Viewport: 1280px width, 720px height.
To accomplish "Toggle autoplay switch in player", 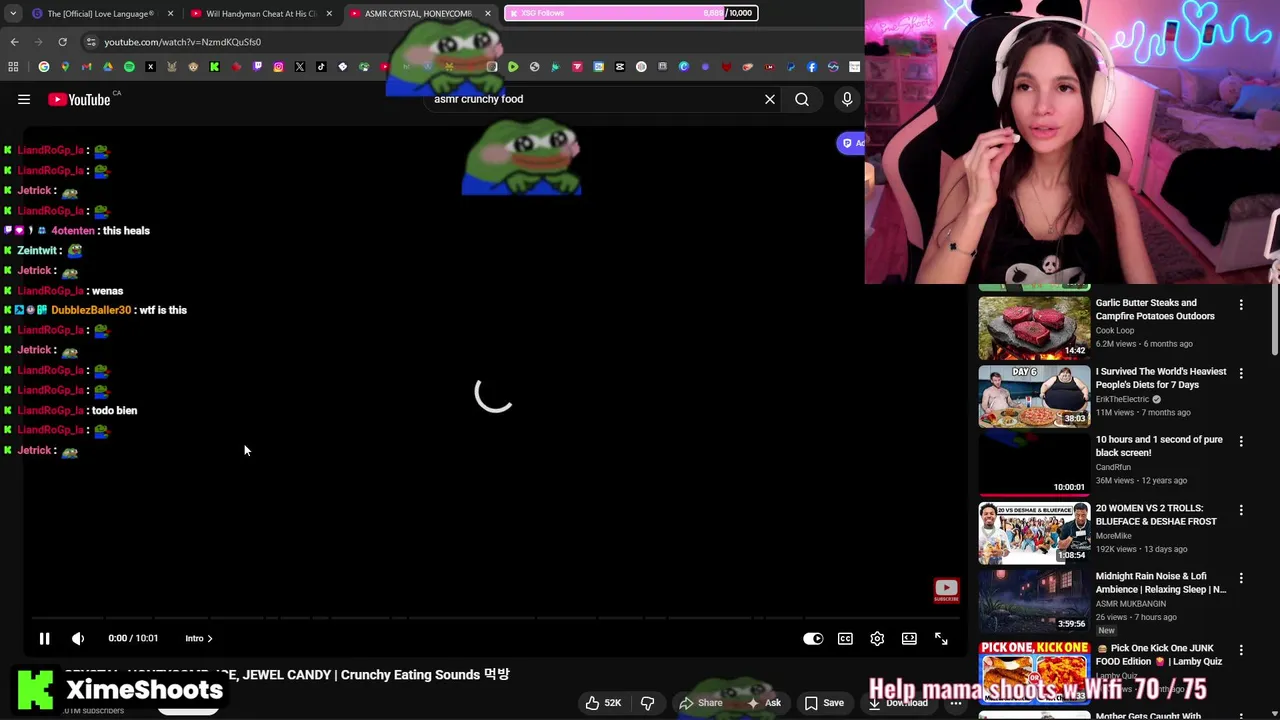I will [813, 638].
